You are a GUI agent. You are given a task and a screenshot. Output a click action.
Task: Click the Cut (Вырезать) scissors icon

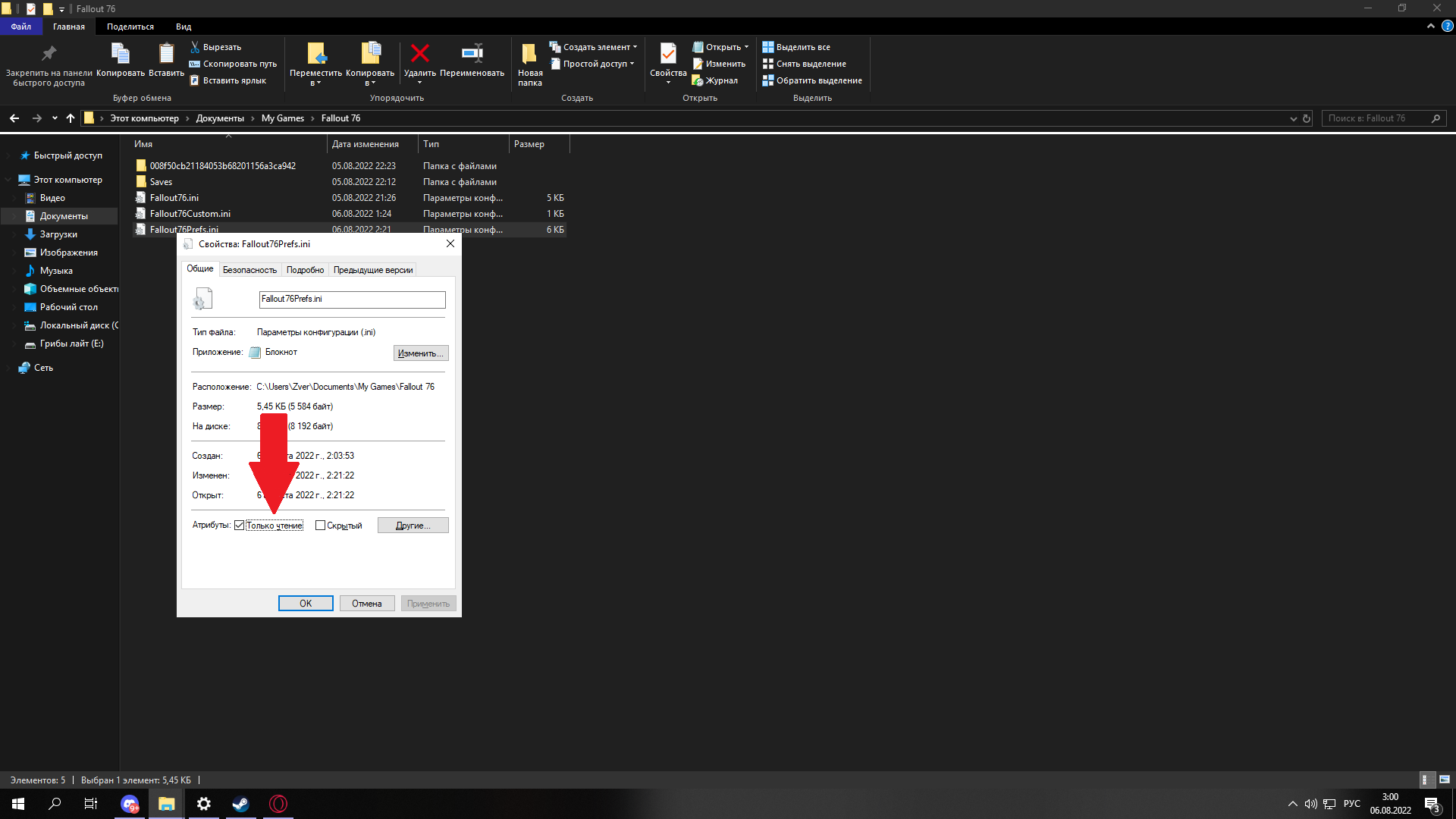tap(195, 47)
